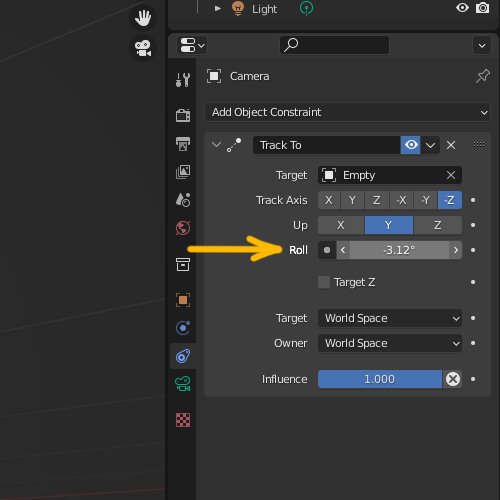Click the Track To panel drag handle
The height and width of the screenshot is (500, 500).
coord(479,144)
